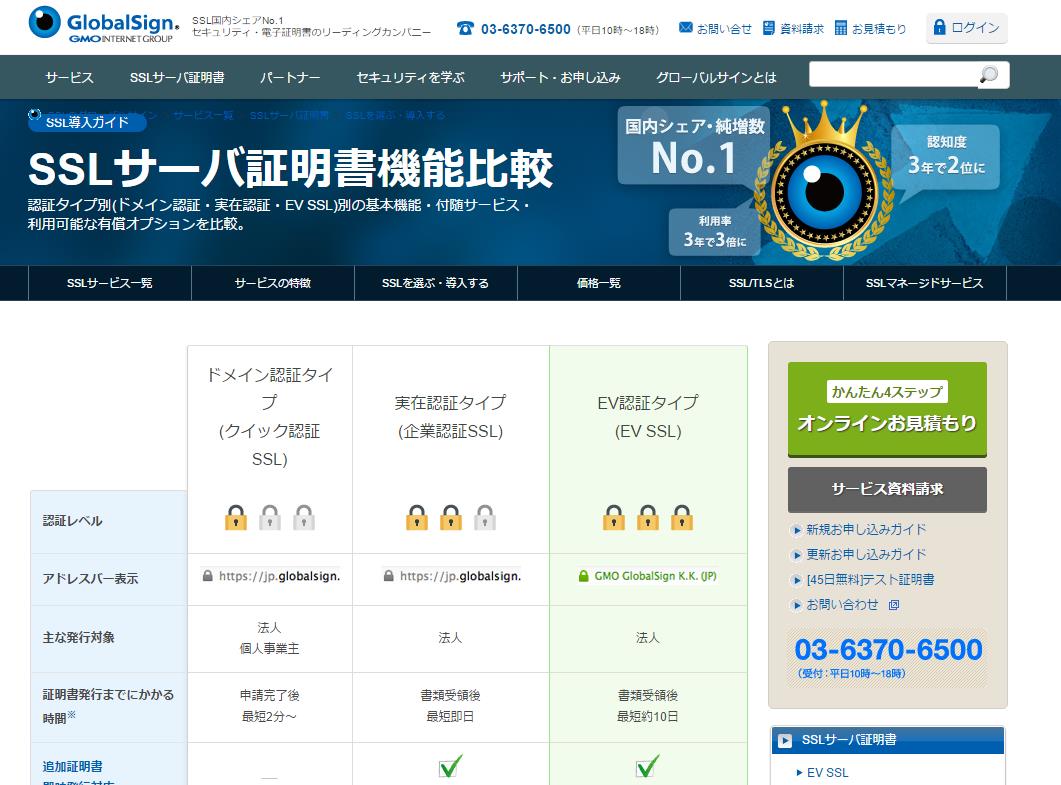The image size is (1061, 785).
Task: Open the お問い合せ header link
Action: click(724, 29)
